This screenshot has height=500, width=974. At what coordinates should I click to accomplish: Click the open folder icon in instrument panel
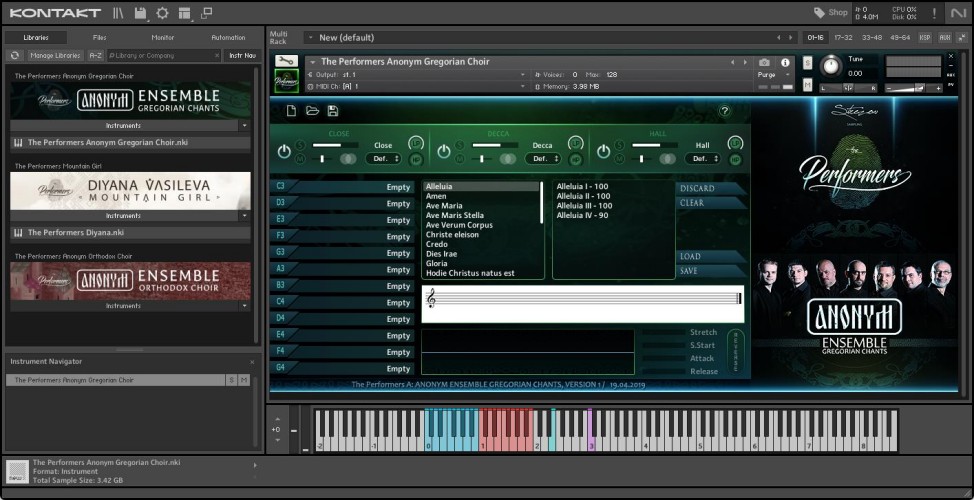[312, 111]
